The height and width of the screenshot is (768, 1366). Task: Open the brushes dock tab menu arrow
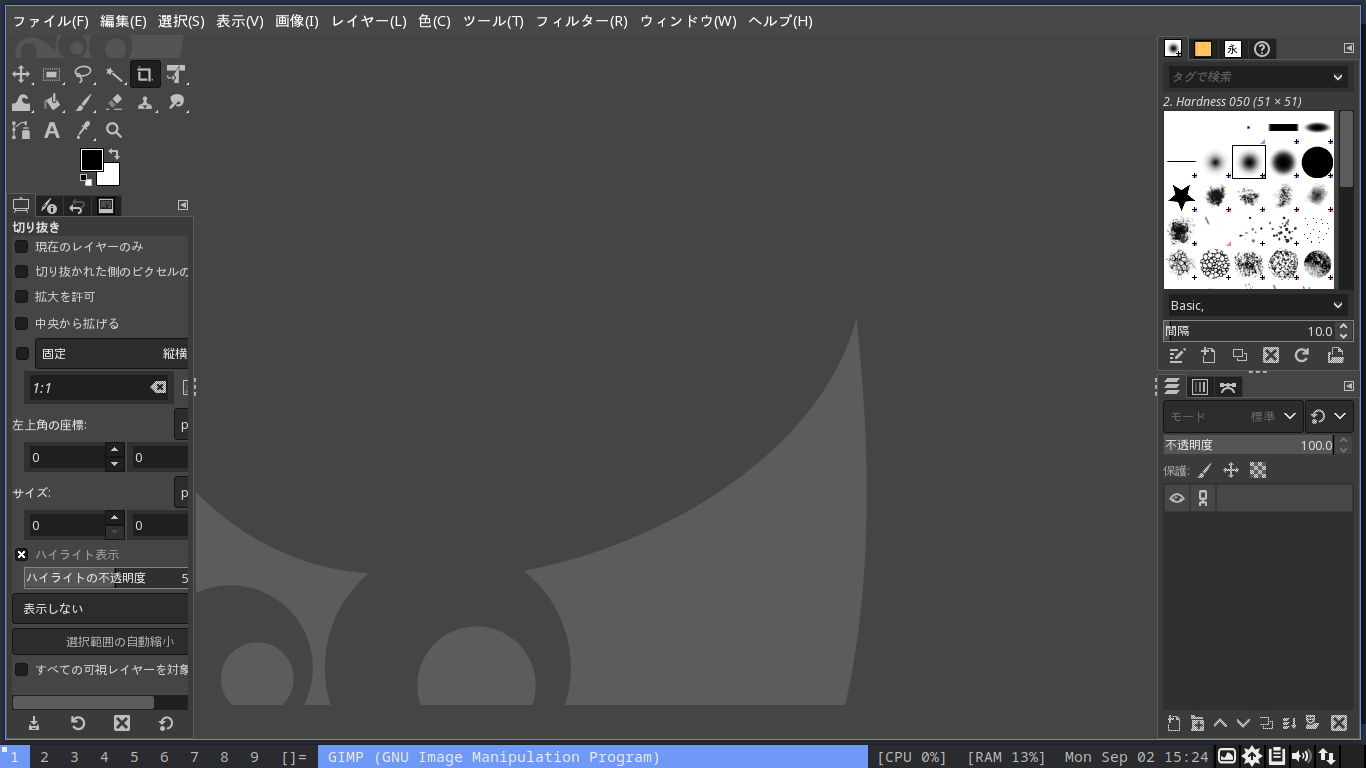(x=1349, y=48)
